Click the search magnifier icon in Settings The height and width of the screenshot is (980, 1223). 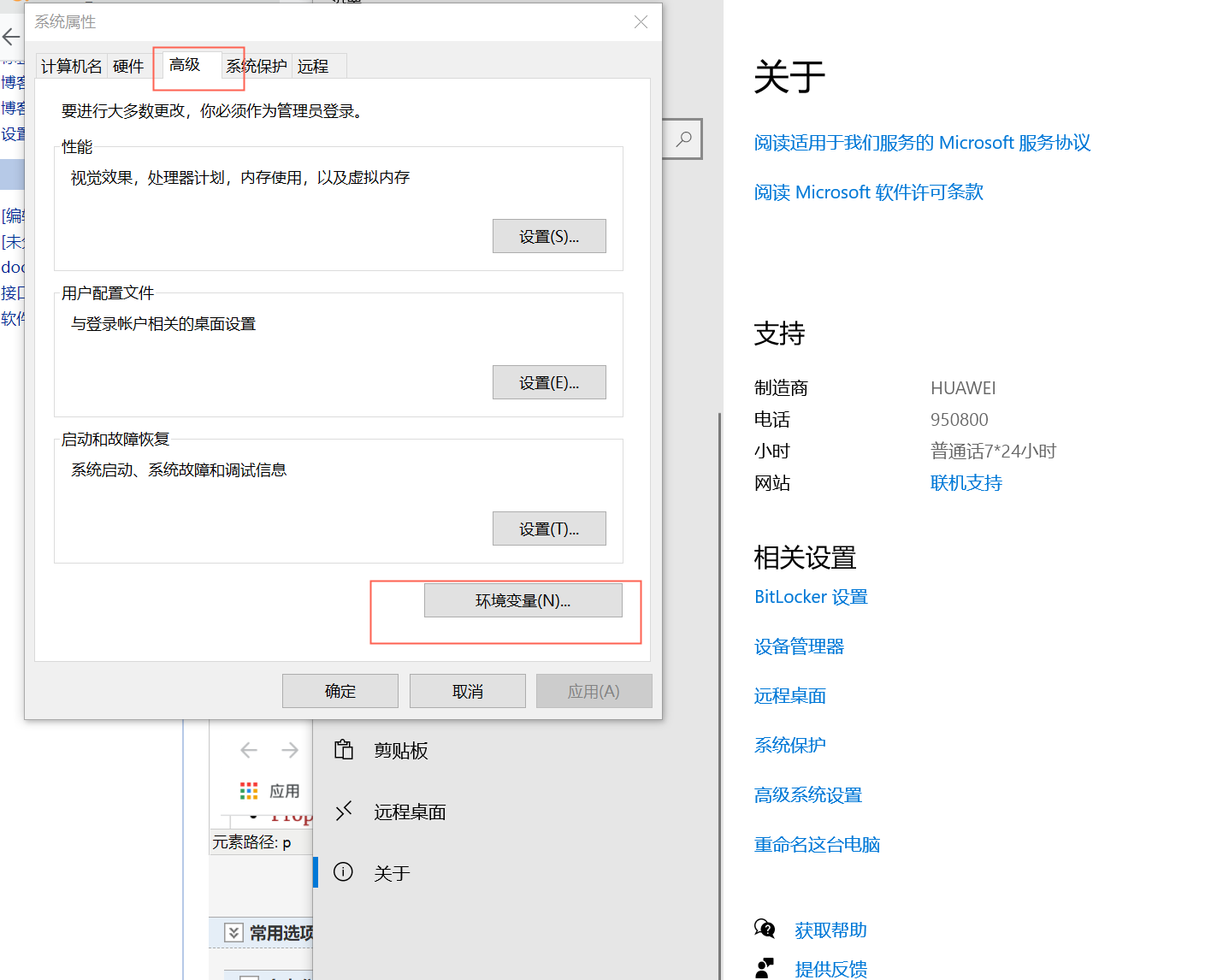684,139
